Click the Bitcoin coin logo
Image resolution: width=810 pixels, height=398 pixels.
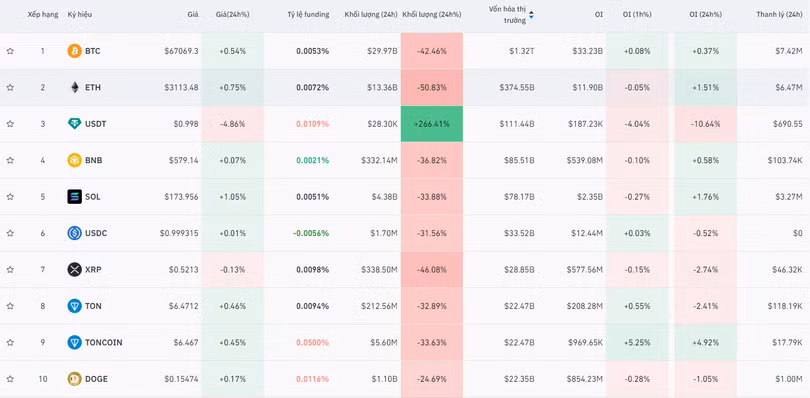pos(75,51)
